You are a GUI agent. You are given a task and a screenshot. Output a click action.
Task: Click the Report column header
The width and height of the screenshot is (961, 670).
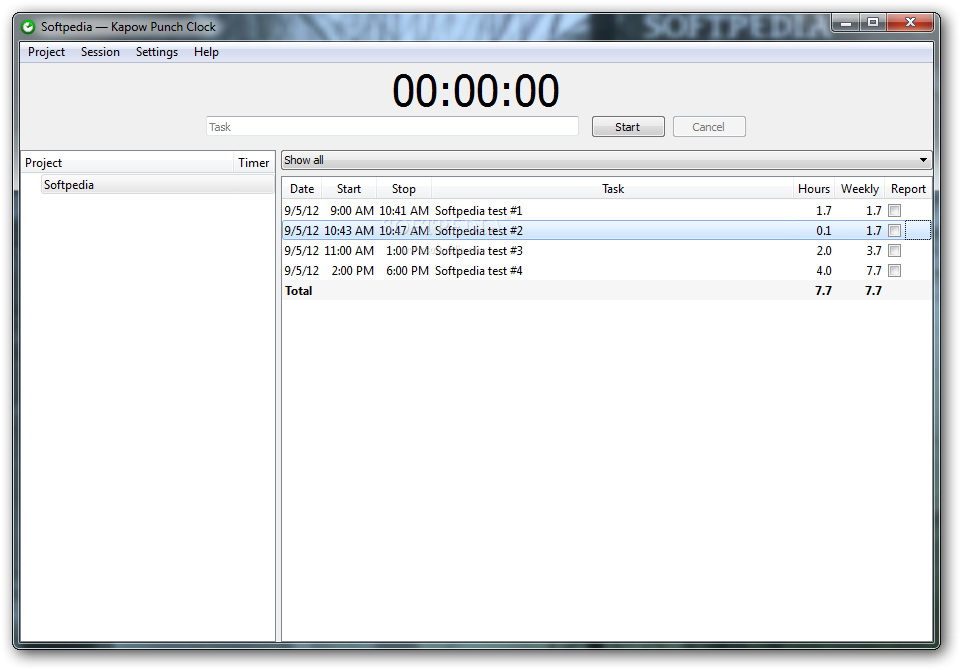pos(908,189)
